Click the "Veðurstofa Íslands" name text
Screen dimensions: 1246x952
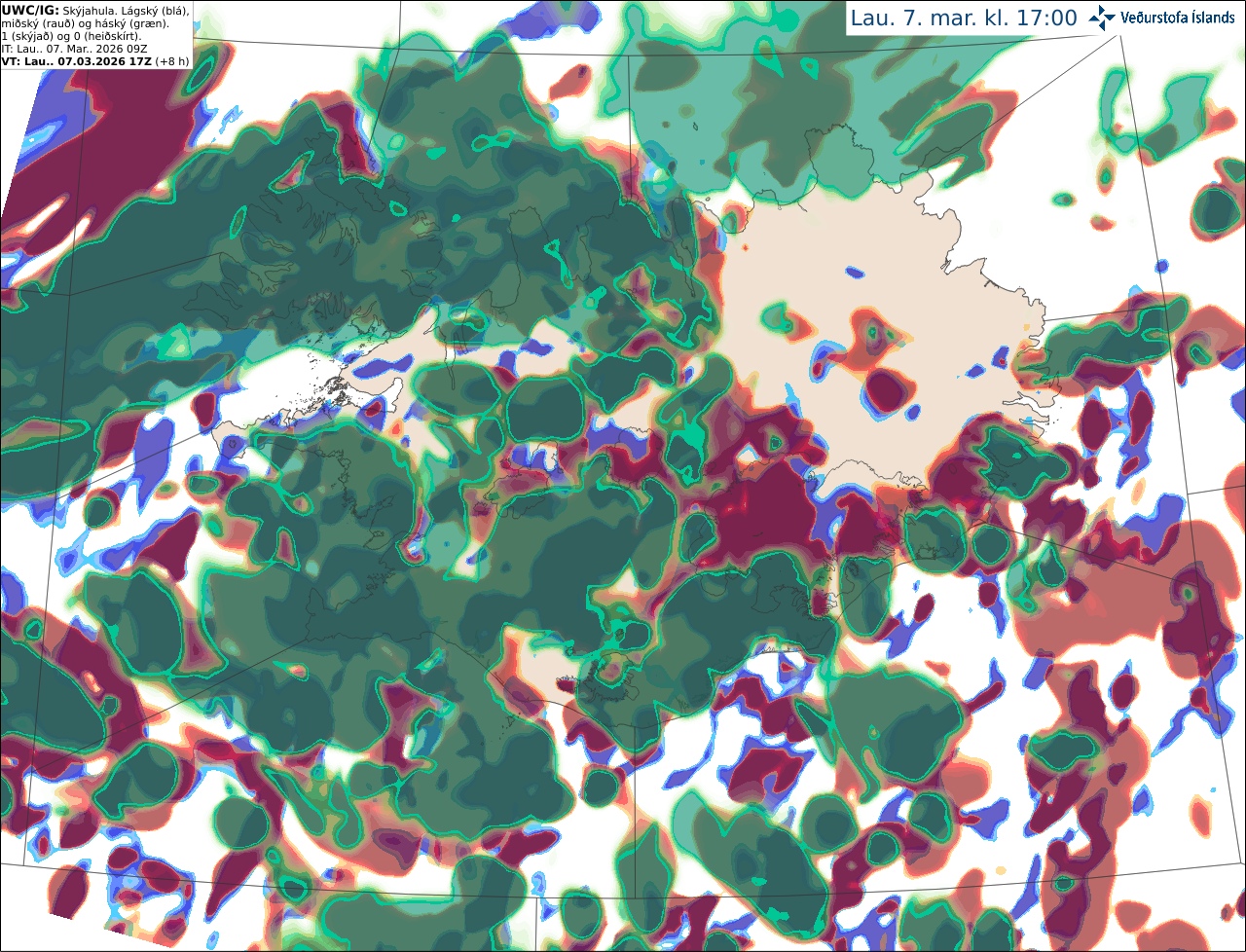point(1178,18)
